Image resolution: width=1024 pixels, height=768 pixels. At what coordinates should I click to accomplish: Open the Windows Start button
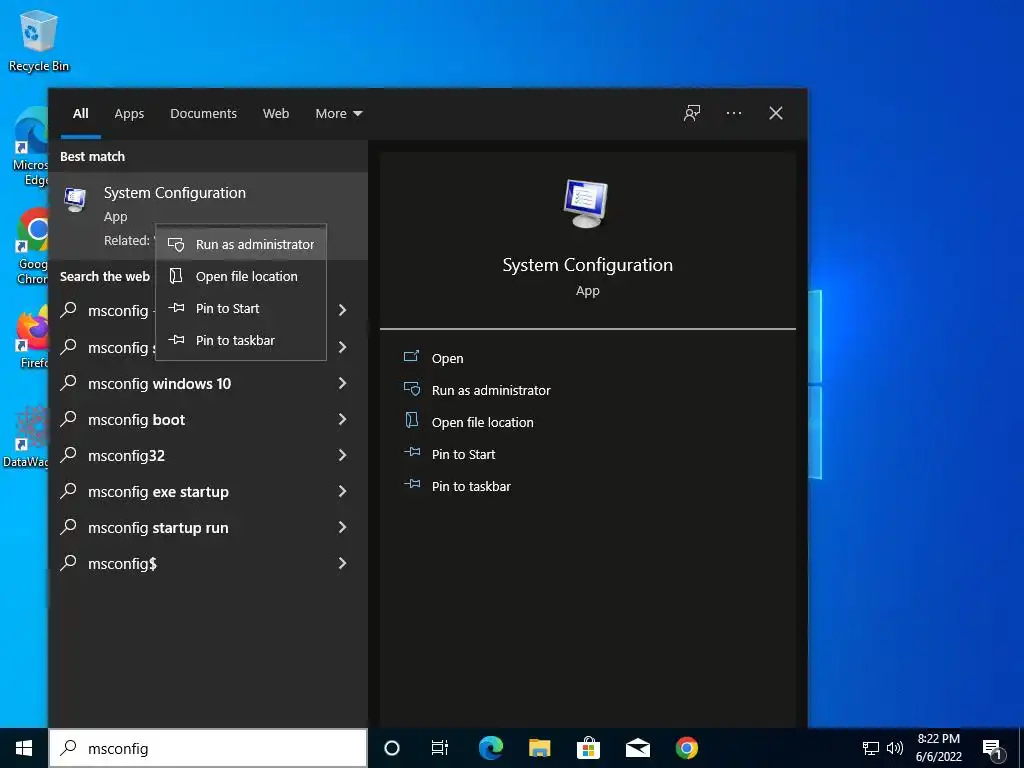(x=24, y=748)
